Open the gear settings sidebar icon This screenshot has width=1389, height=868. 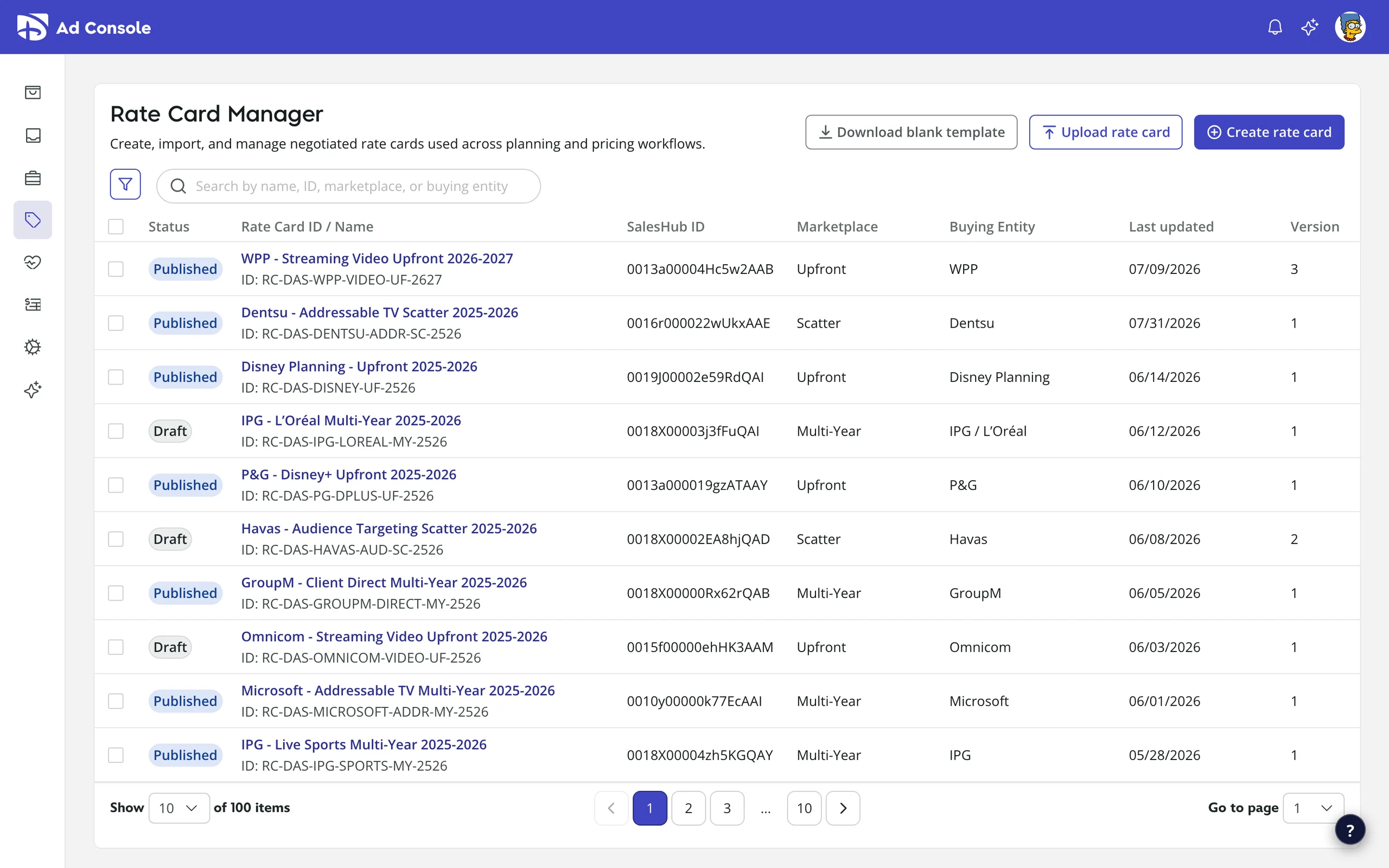tap(33, 347)
